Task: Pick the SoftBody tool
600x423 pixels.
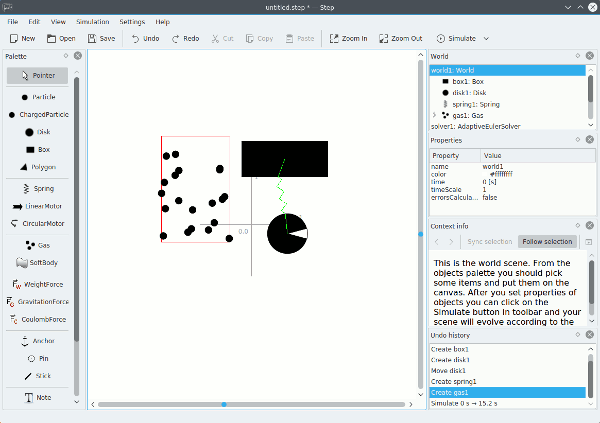Action: pos(37,263)
